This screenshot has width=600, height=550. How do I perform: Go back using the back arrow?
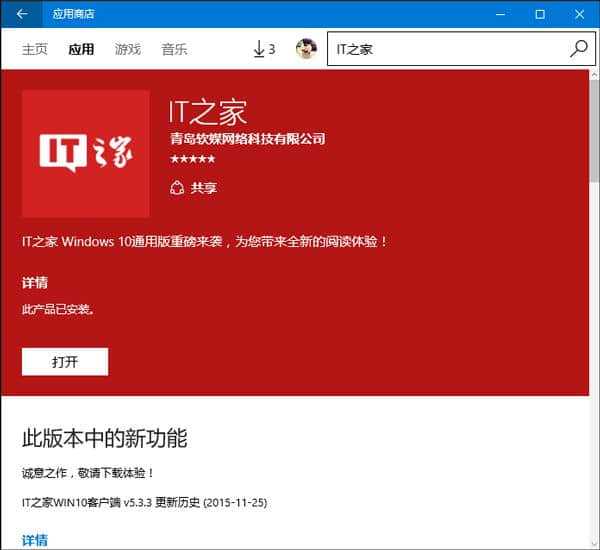(22, 14)
